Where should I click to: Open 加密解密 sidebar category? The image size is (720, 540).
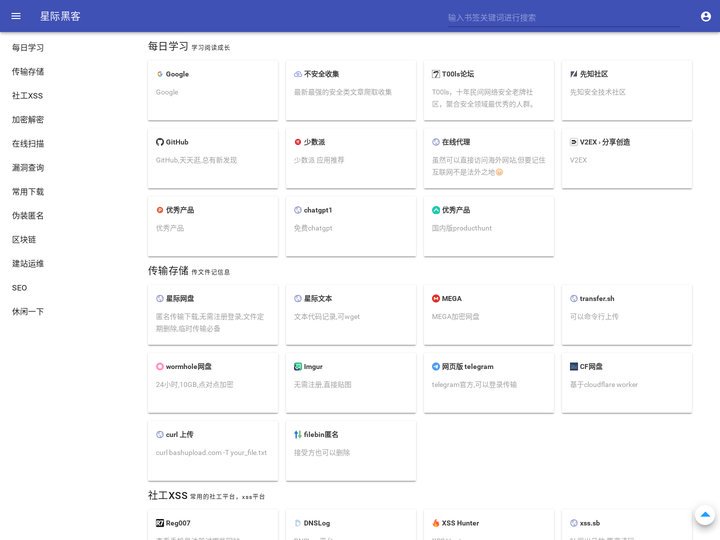pyautogui.click(x=28, y=120)
